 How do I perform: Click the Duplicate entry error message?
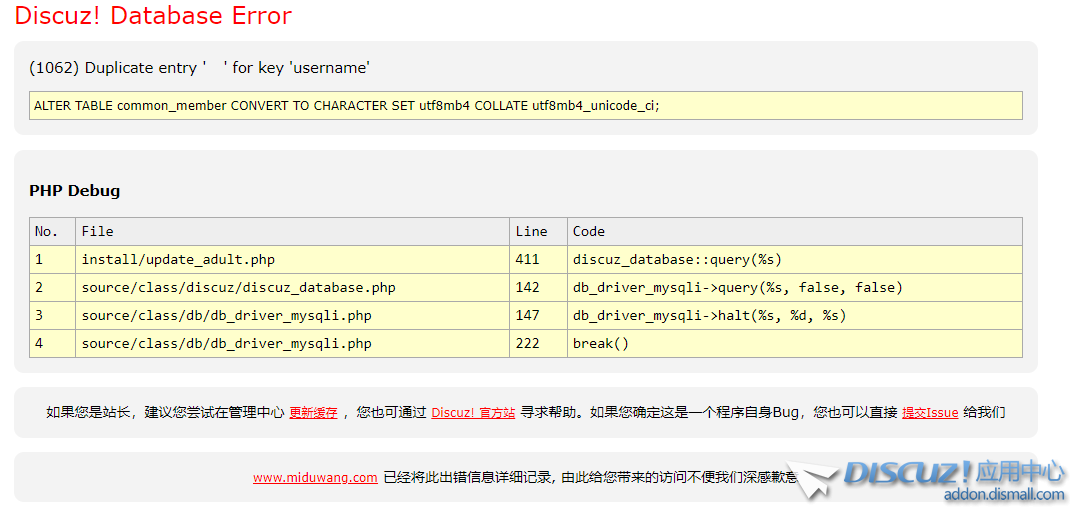coord(200,68)
